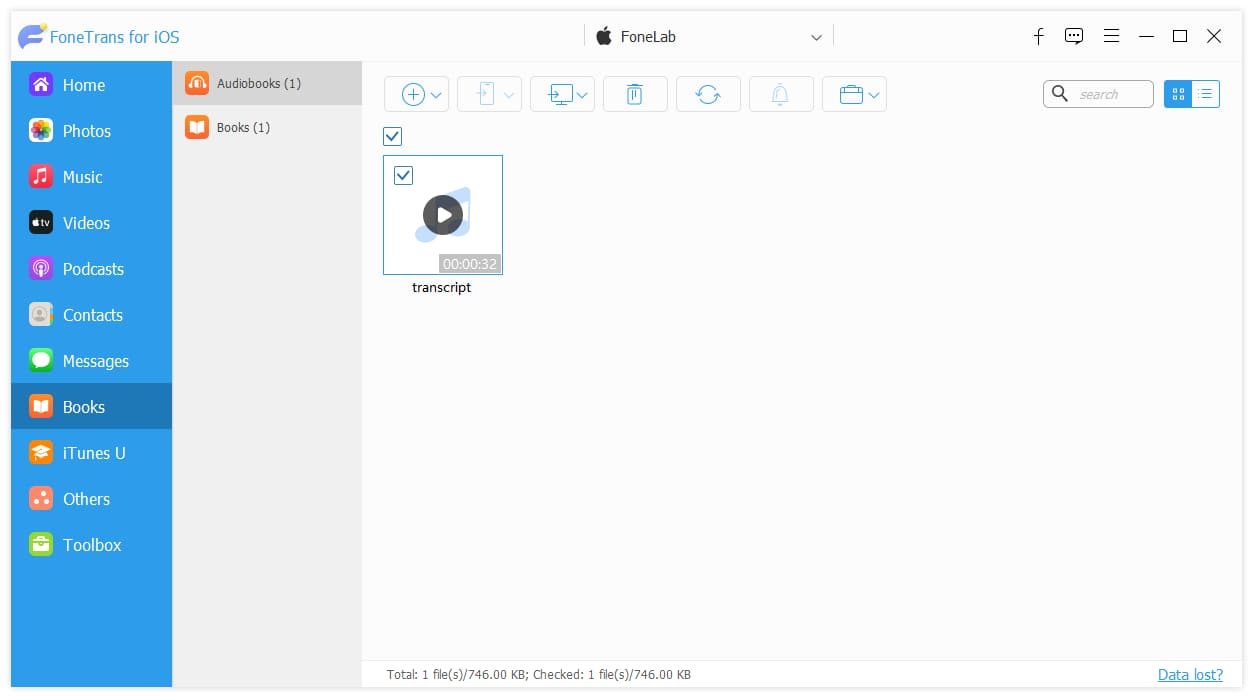
Task: Switch to grid view
Action: coord(1178,94)
